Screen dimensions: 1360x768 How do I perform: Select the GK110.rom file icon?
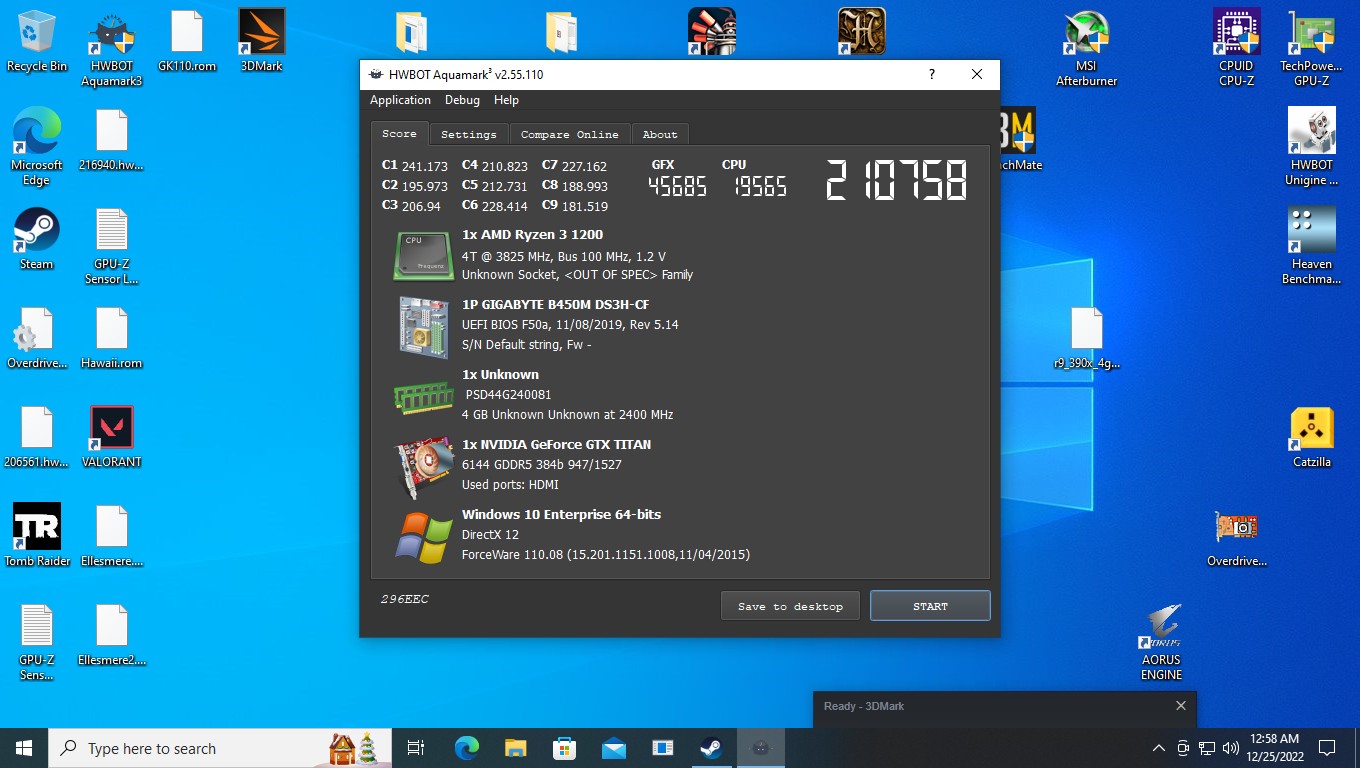pyautogui.click(x=187, y=40)
